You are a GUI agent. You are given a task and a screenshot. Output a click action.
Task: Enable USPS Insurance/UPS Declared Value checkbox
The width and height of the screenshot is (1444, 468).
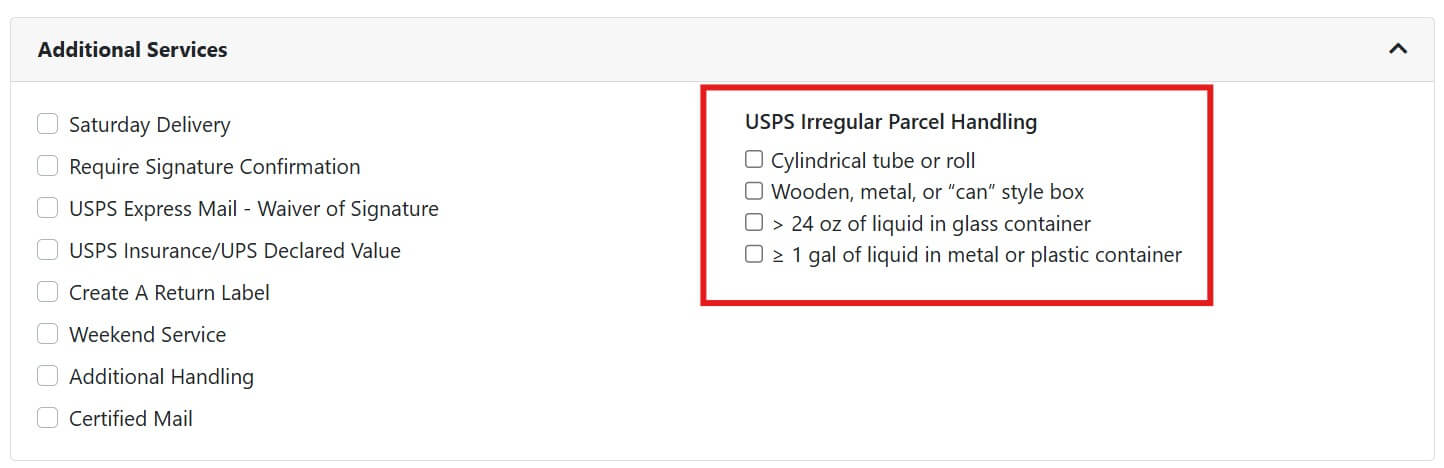tap(47, 250)
